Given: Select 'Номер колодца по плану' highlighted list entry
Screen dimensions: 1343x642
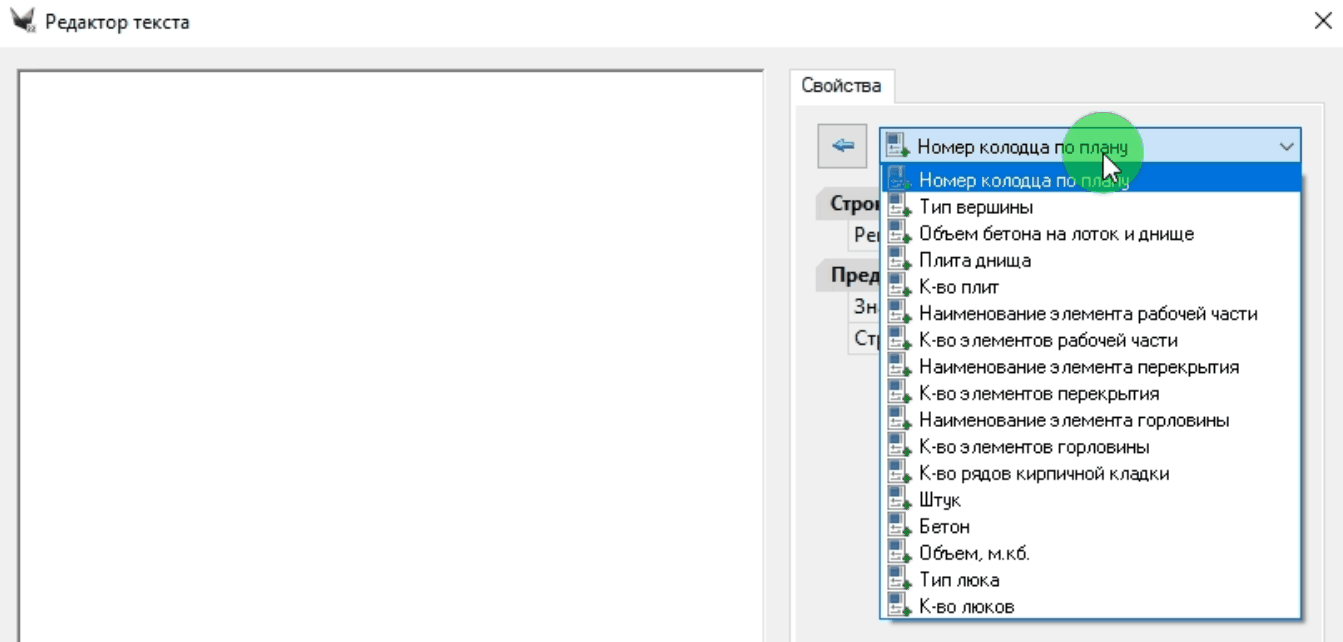Looking at the screenshot, I should (x=1023, y=181).
